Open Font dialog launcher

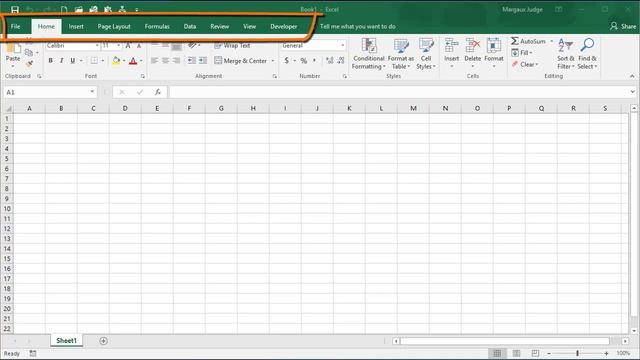coord(143,76)
